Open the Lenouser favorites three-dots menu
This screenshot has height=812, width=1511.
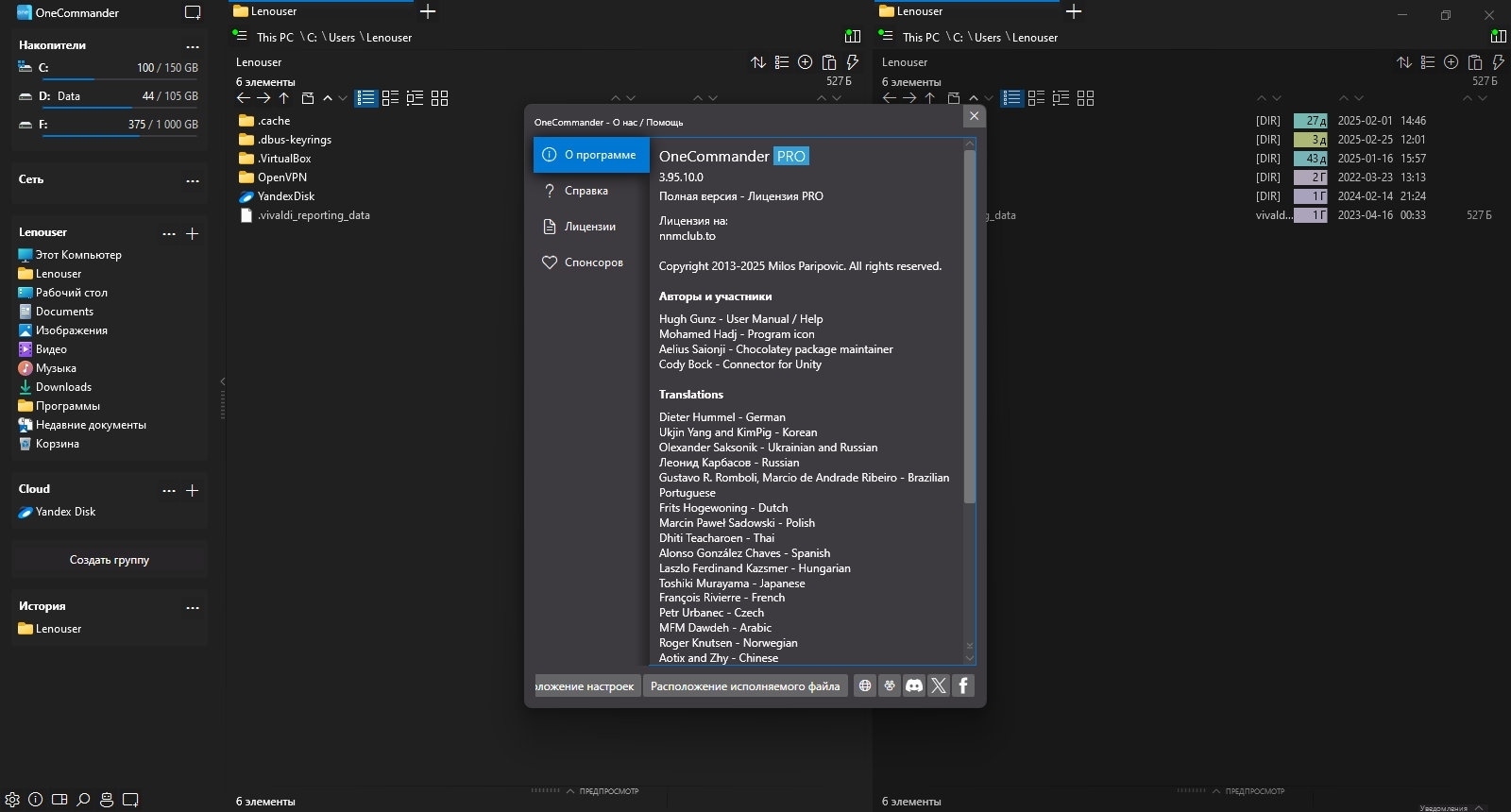pyautogui.click(x=169, y=233)
